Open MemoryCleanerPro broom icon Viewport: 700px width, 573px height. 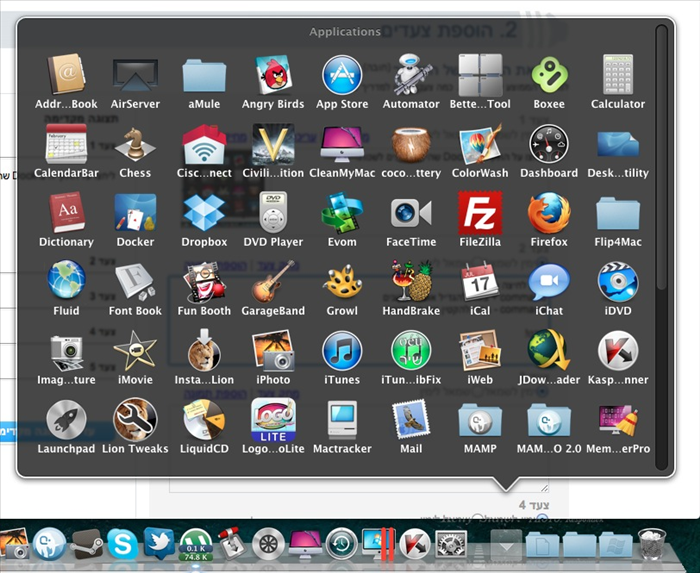[618, 420]
